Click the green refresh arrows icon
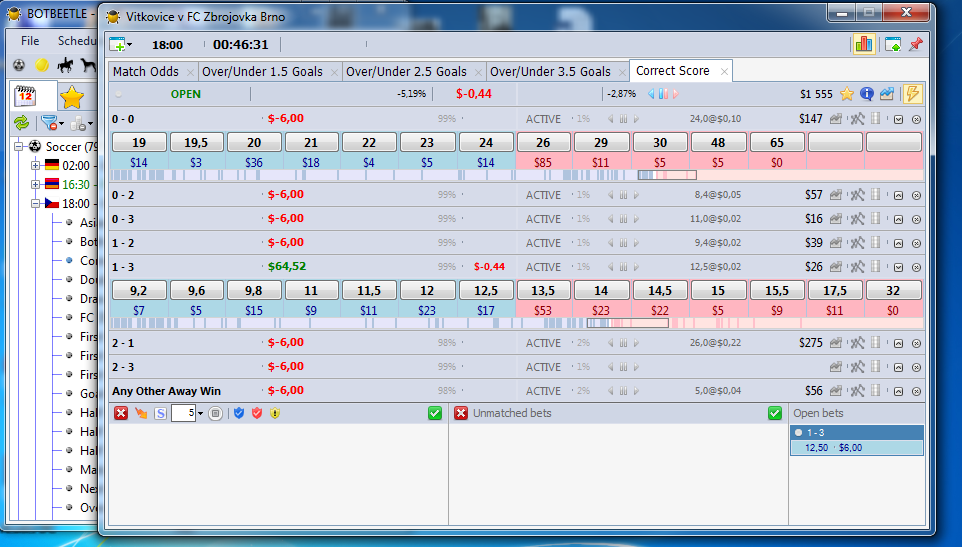Image resolution: width=962 pixels, height=547 pixels. tap(21, 123)
